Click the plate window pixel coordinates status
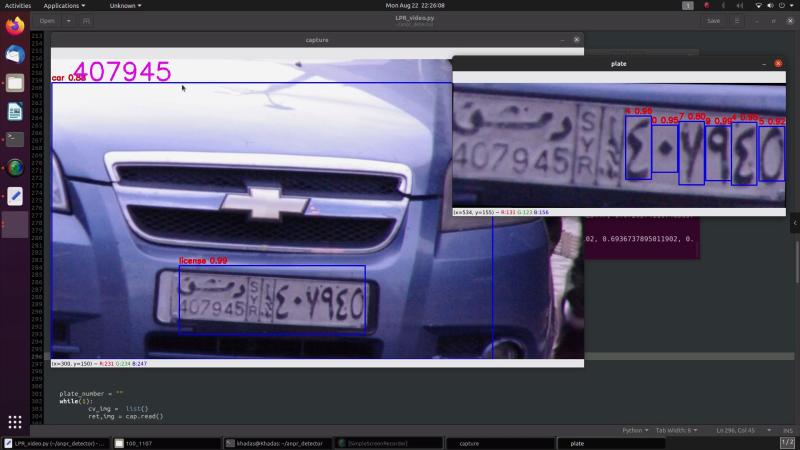 (x=501, y=212)
